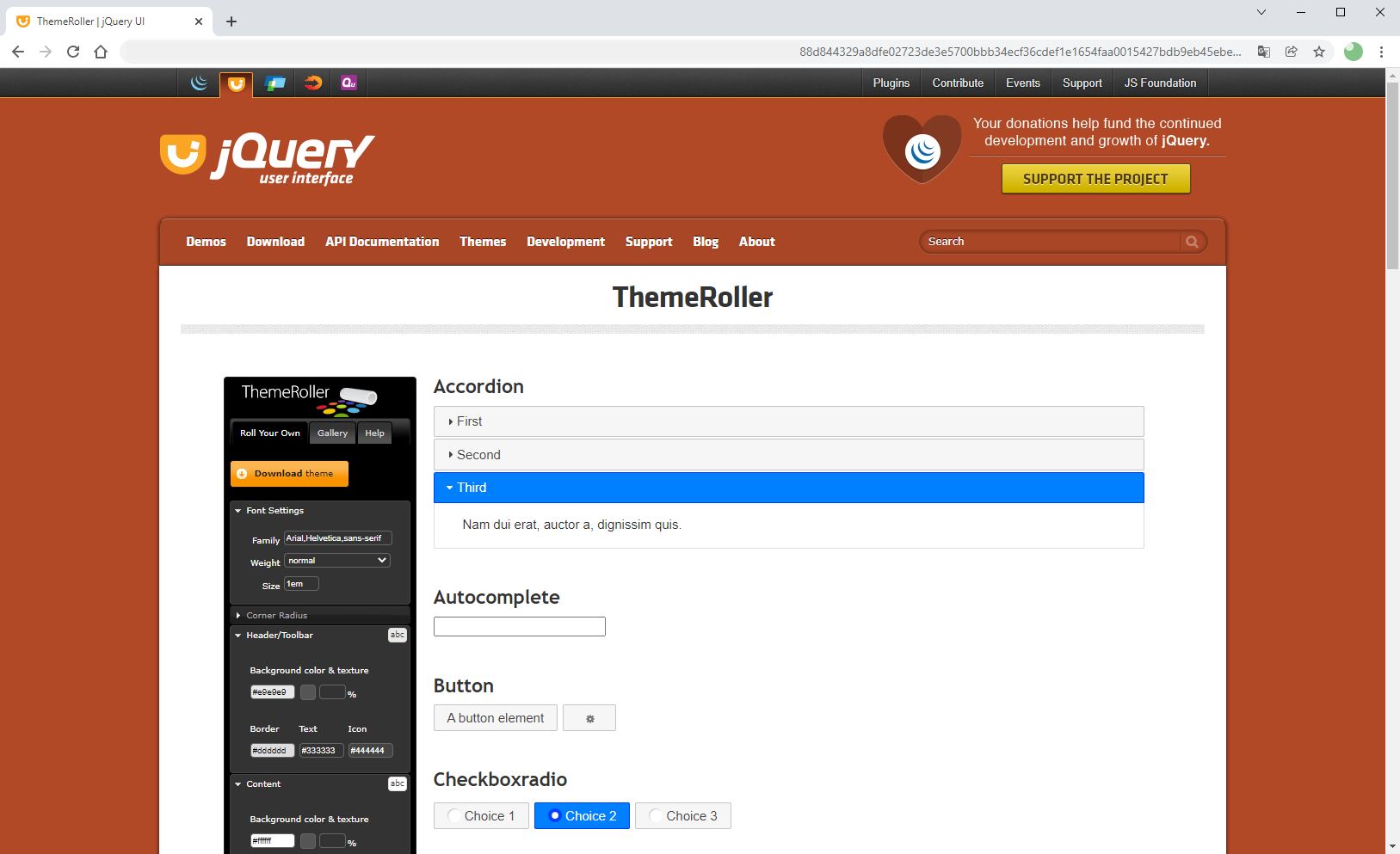
Task: Reload the current page
Action: pos(73,52)
